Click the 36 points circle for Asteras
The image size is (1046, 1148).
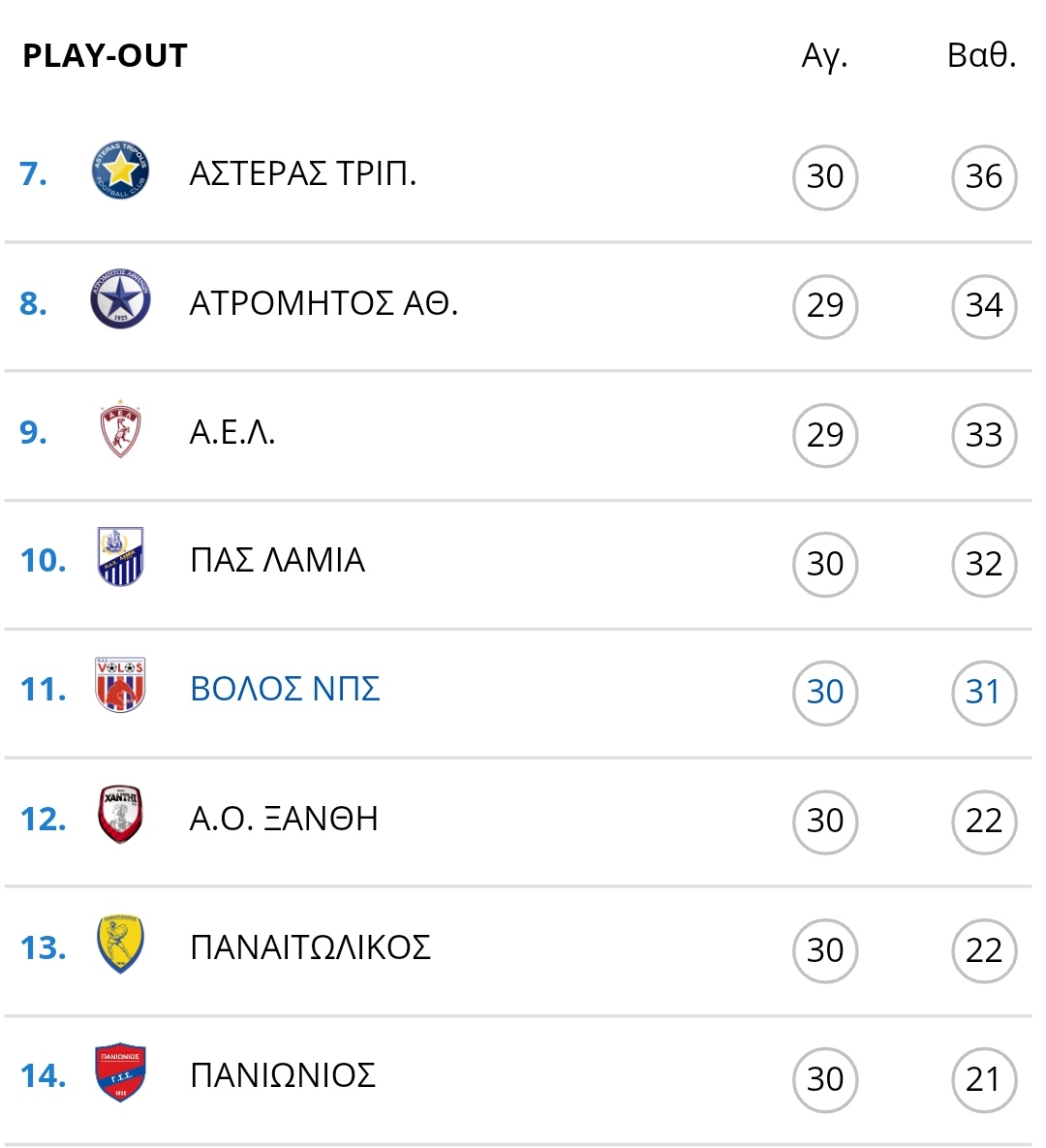tap(984, 177)
